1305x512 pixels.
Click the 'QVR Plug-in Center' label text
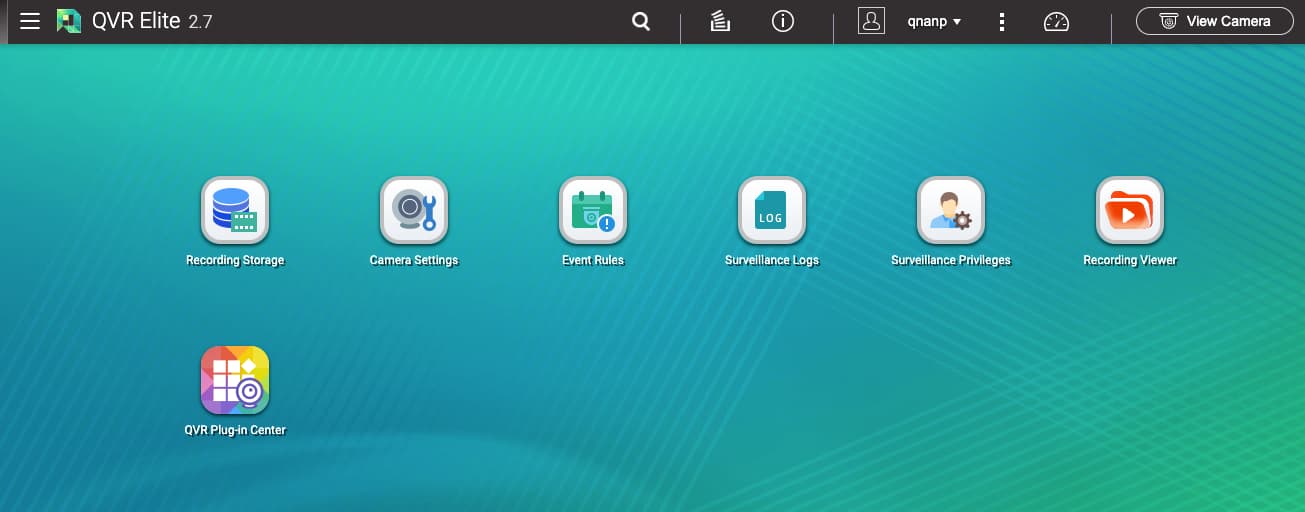tap(235, 430)
